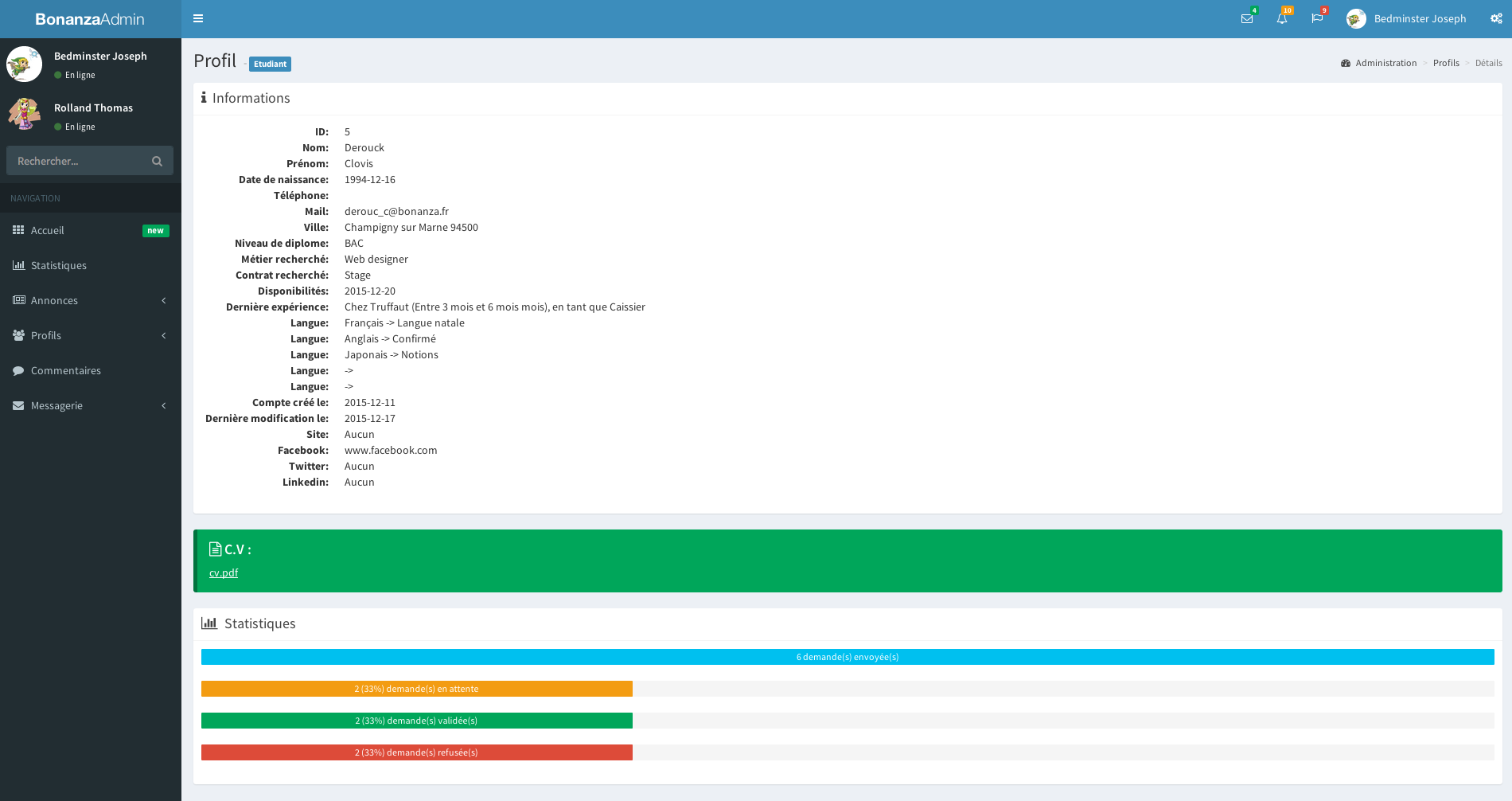The width and height of the screenshot is (1512, 801).
Task: Click Bedminster Joseph's avatar in the sidebar
Action: (x=25, y=64)
